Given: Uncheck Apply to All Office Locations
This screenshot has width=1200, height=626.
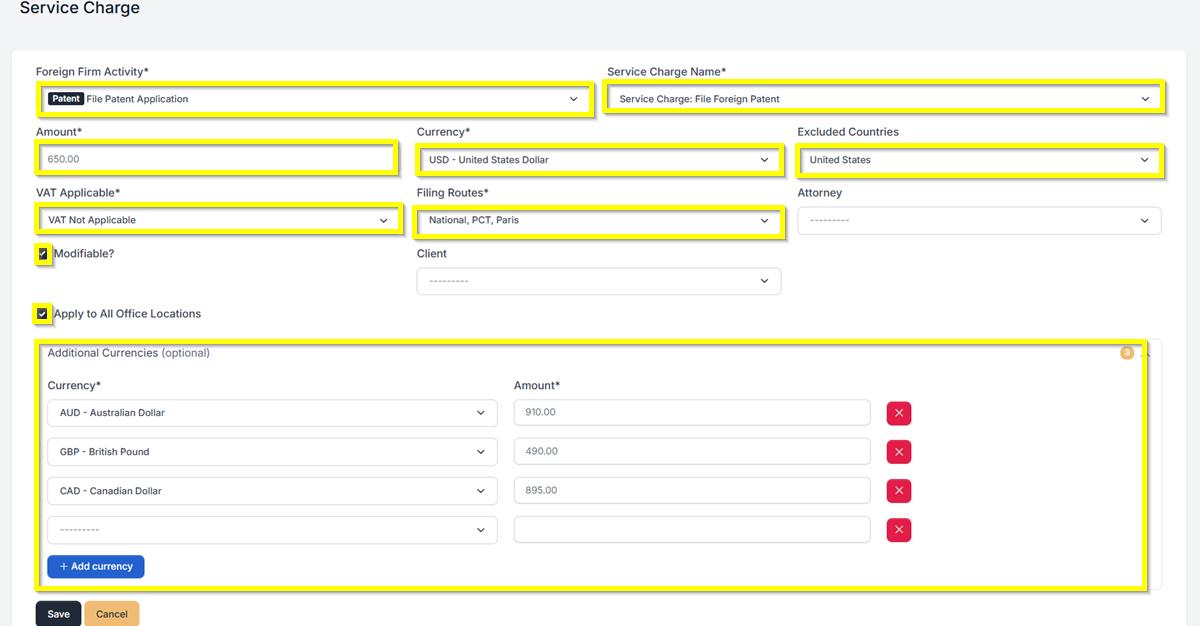Looking at the screenshot, I should [x=42, y=314].
